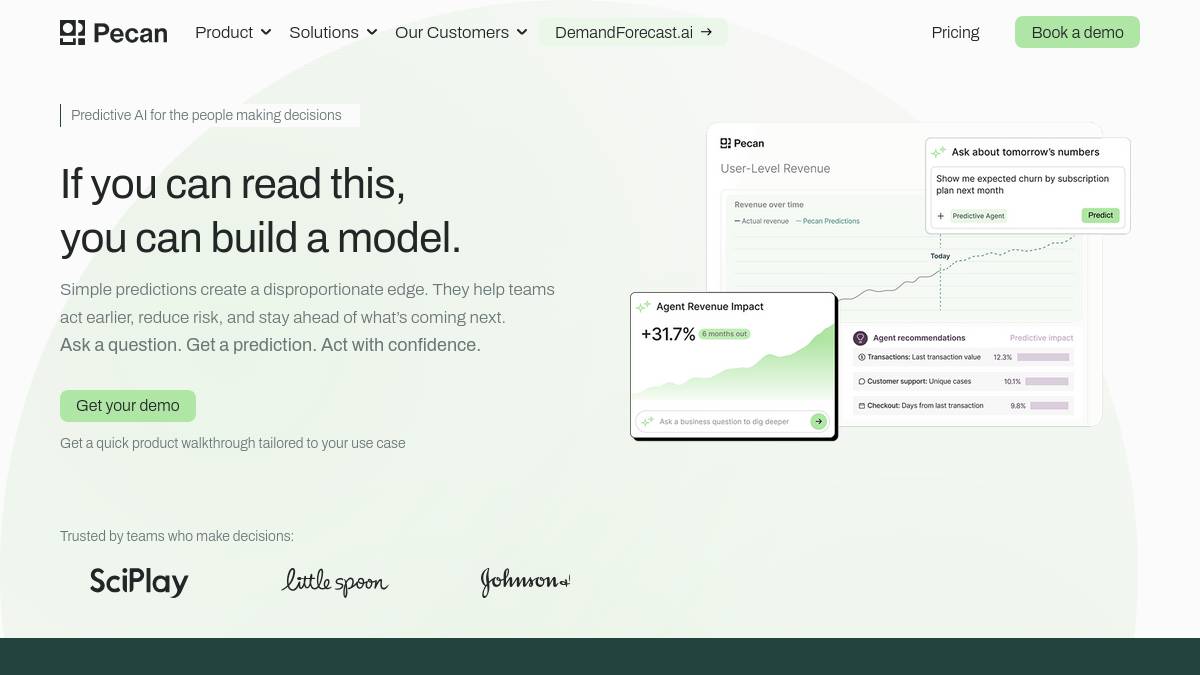The image size is (1200, 675).
Task: Click the sparkle icon in question field
Action: (x=647, y=421)
